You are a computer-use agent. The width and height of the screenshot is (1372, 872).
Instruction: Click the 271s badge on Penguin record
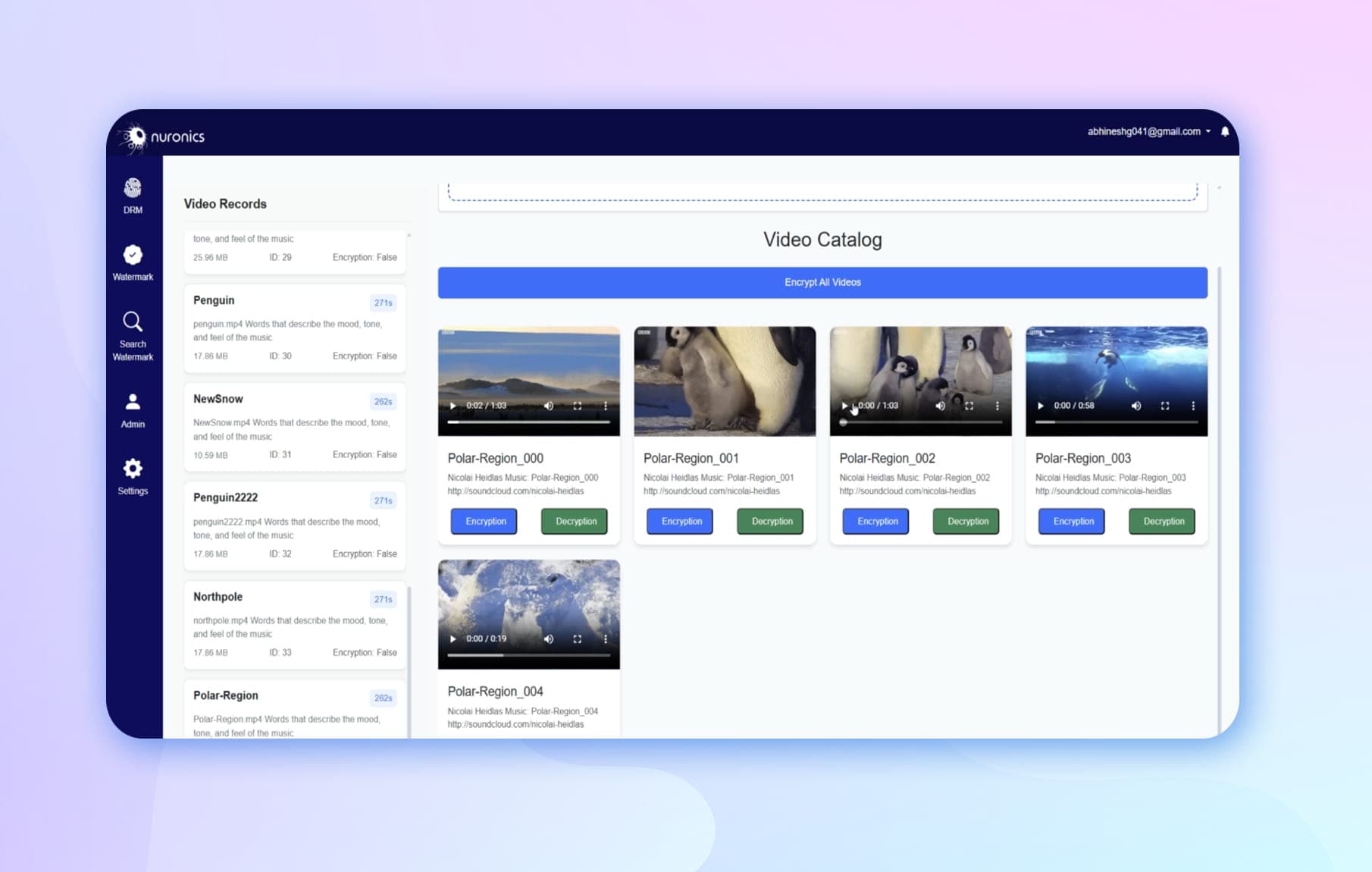[384, 303]
